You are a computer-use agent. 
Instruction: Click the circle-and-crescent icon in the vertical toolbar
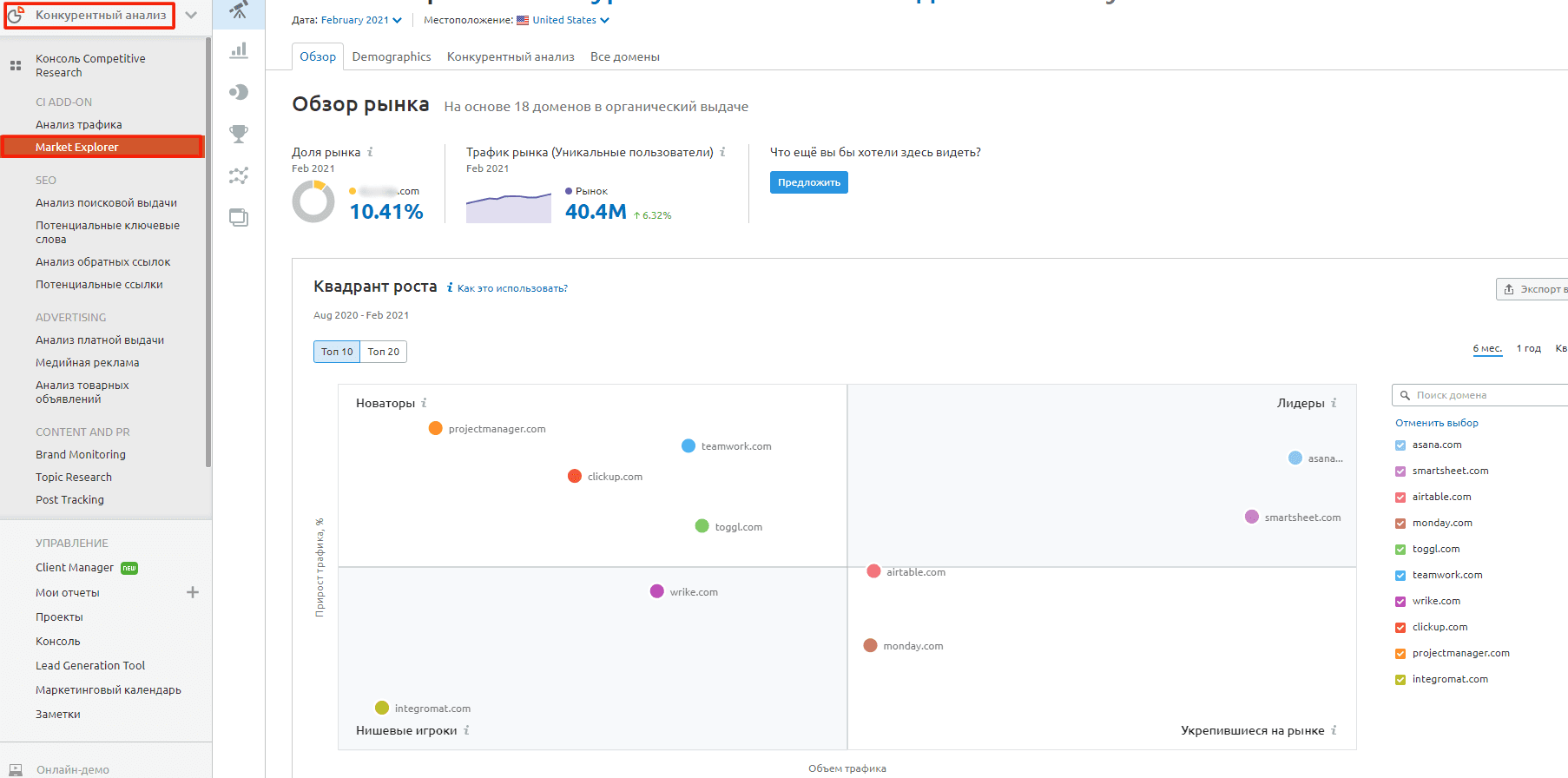coord(239,92)
